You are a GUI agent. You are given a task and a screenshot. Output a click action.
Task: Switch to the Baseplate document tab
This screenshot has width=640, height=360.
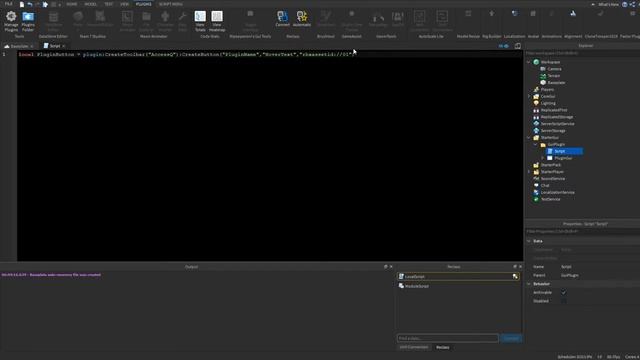(x=19, y=46)
